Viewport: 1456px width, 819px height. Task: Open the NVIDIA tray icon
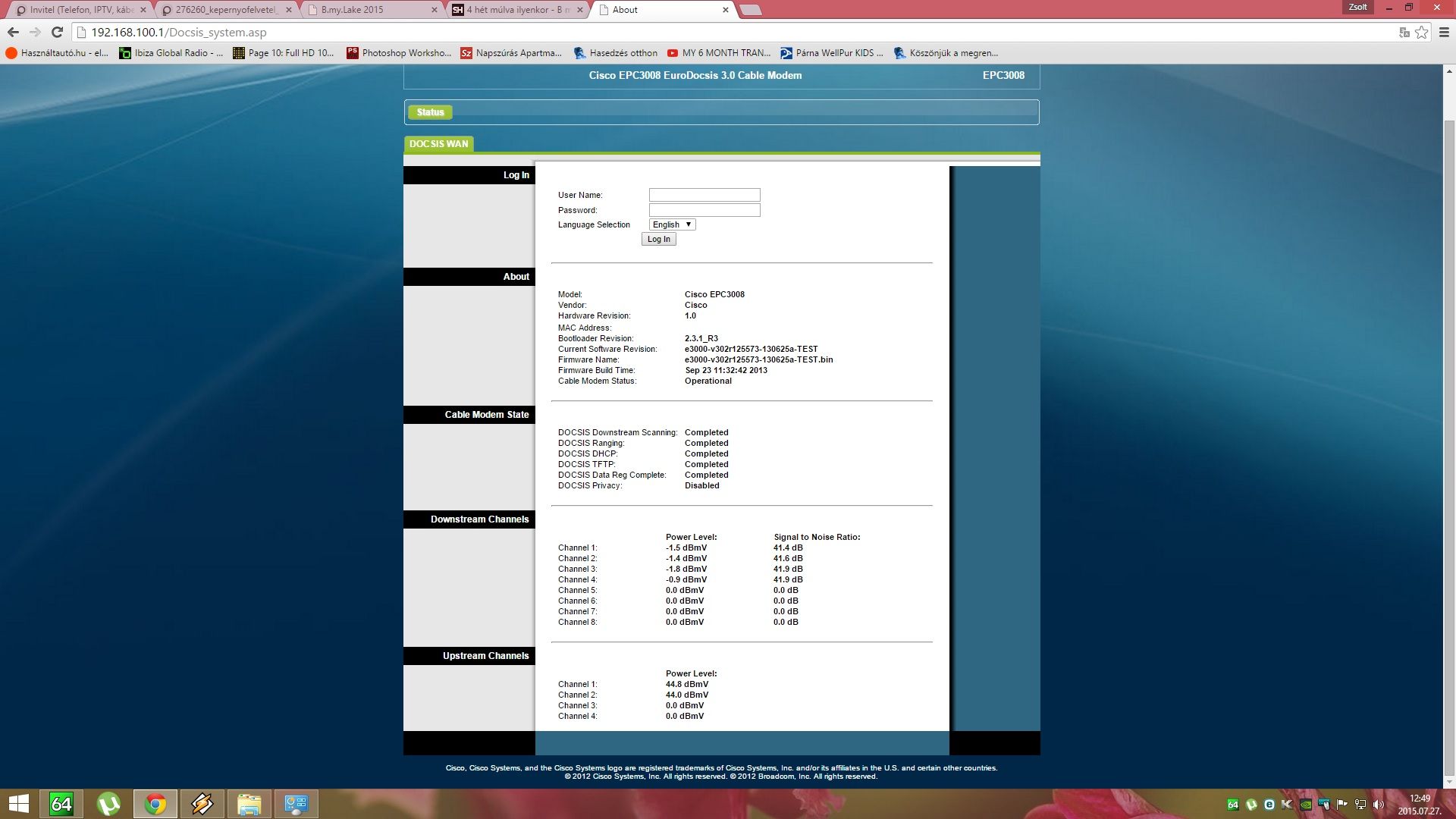pyautogui.click(x=1305, y=805)
